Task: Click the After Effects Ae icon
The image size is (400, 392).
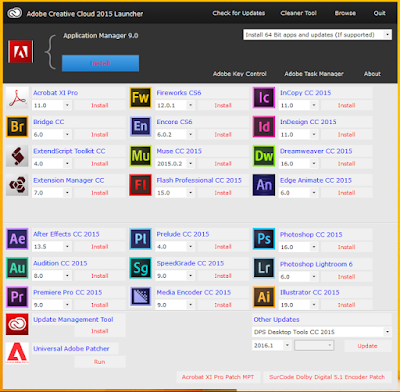Action: [17, 239]
